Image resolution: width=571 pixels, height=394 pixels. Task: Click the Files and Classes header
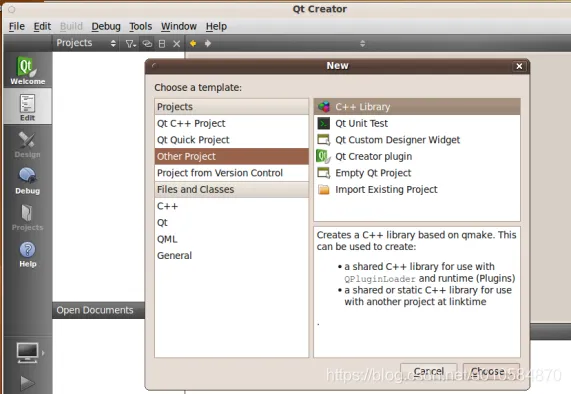[x=232, y=189]
